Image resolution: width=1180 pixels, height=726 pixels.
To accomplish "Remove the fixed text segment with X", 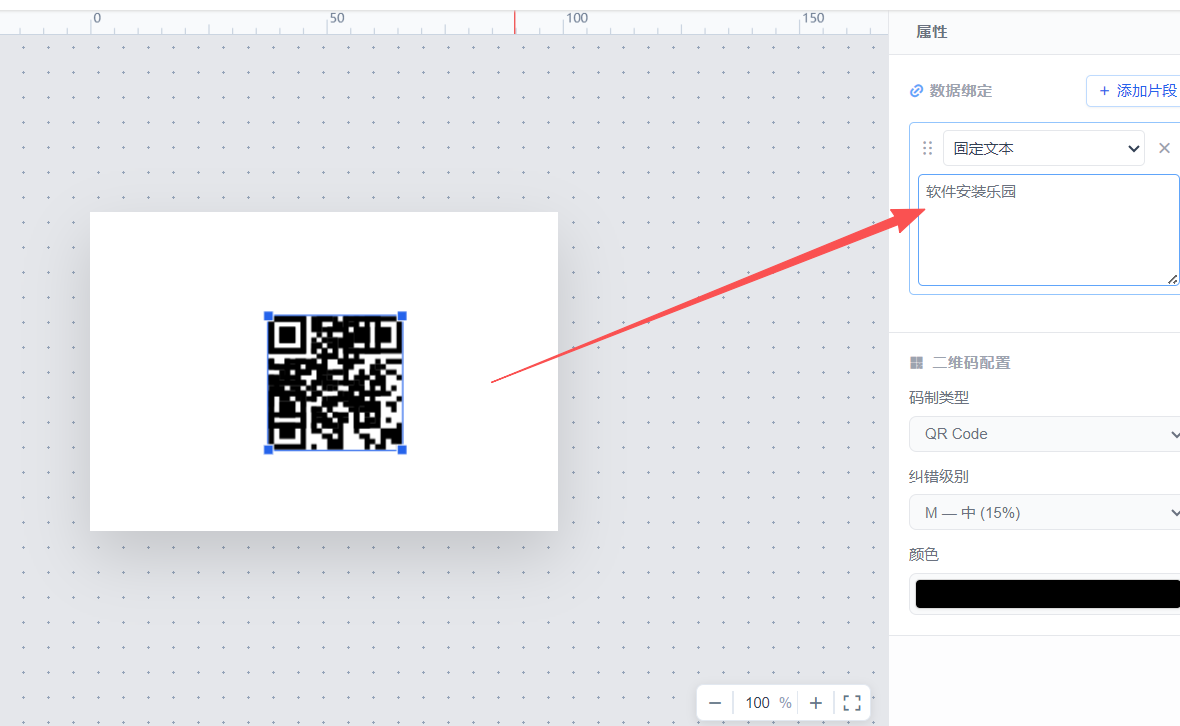I will [x=1164, y=148].
